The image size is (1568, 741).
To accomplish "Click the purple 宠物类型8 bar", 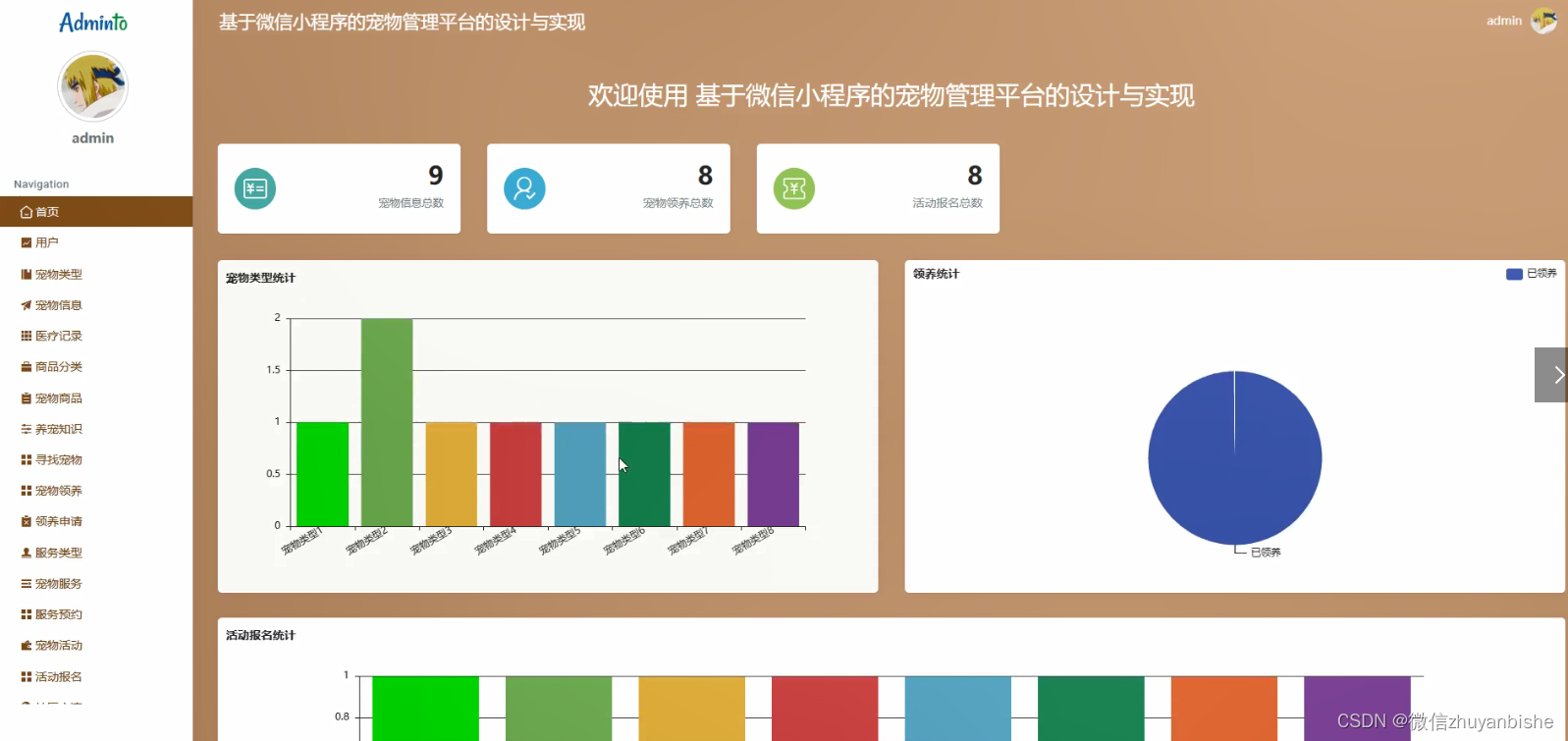I will click(x=773, y=474).
